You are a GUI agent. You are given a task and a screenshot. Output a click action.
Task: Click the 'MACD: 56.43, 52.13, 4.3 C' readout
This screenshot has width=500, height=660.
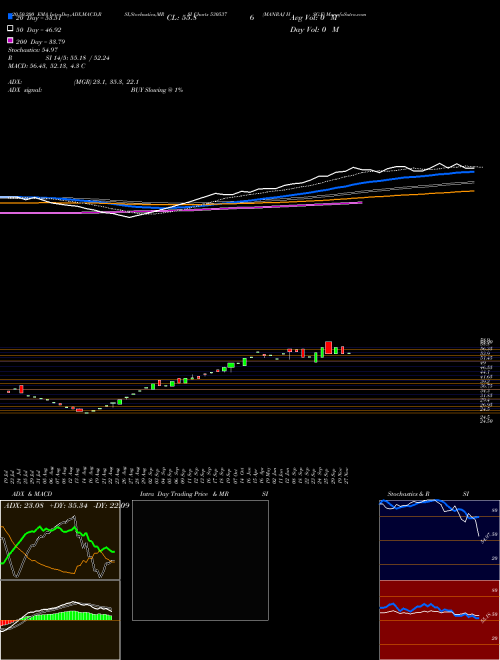point(47,66)
